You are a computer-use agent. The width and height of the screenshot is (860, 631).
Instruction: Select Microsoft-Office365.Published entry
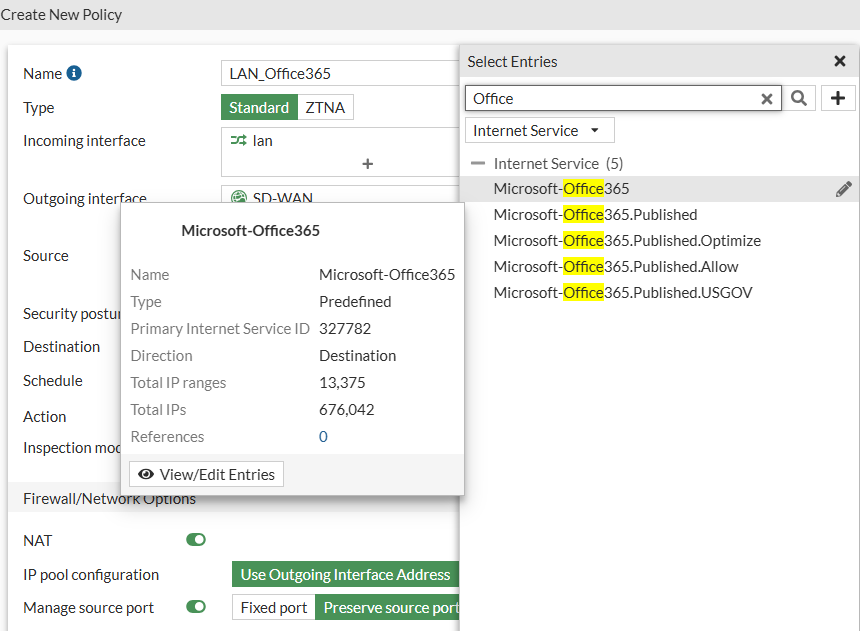coord(595,215)
